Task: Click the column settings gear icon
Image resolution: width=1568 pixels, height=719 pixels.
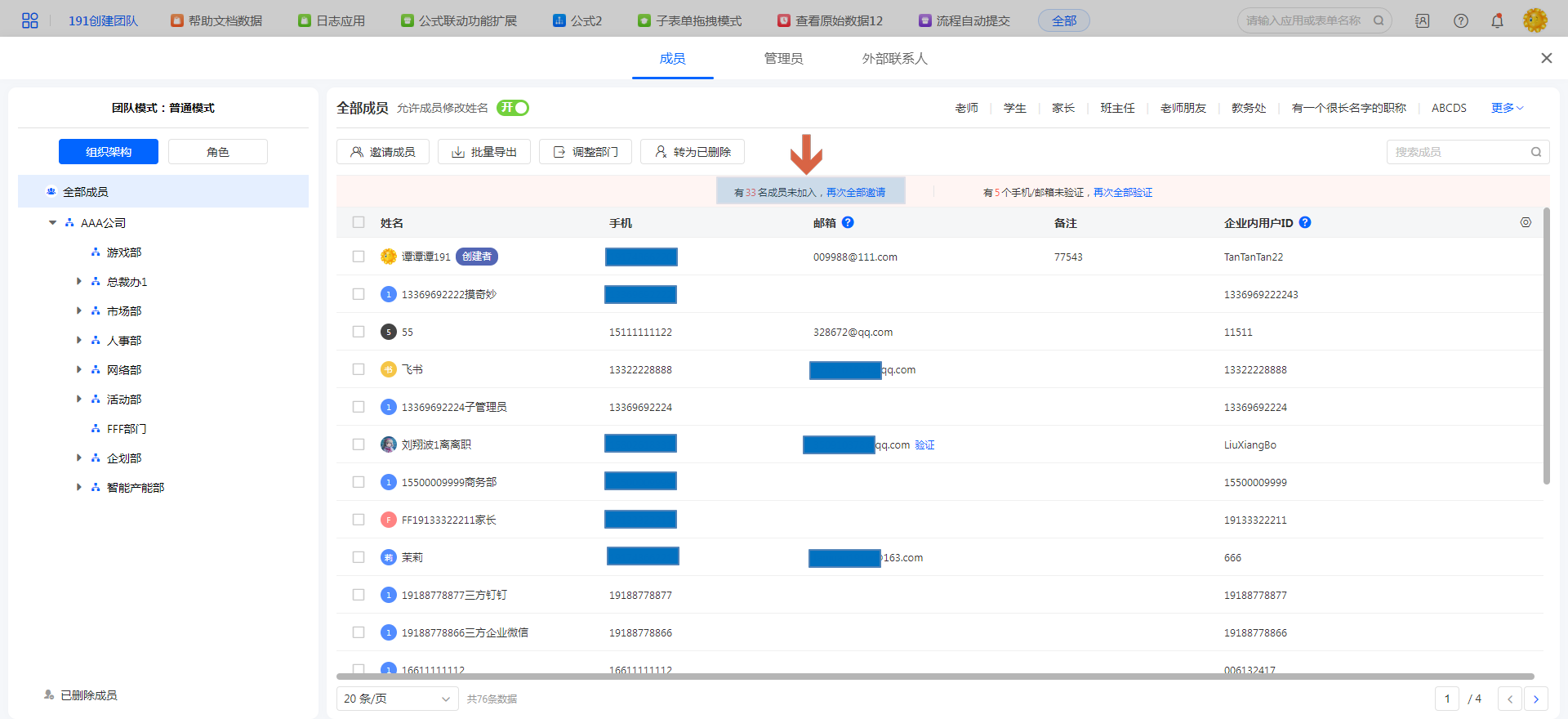Action: (1525, 222)
